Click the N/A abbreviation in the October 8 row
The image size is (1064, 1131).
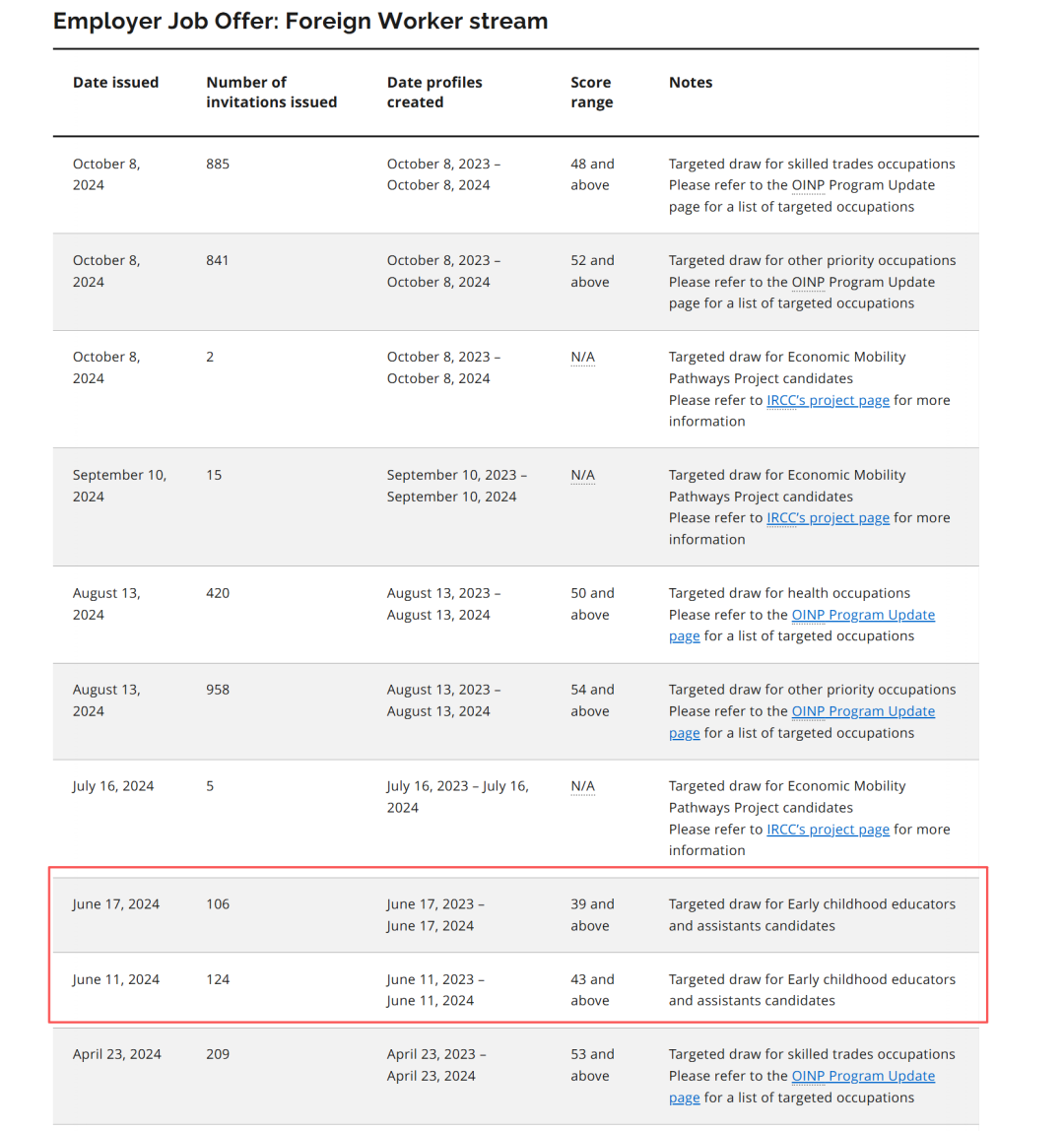pos(583,357)
